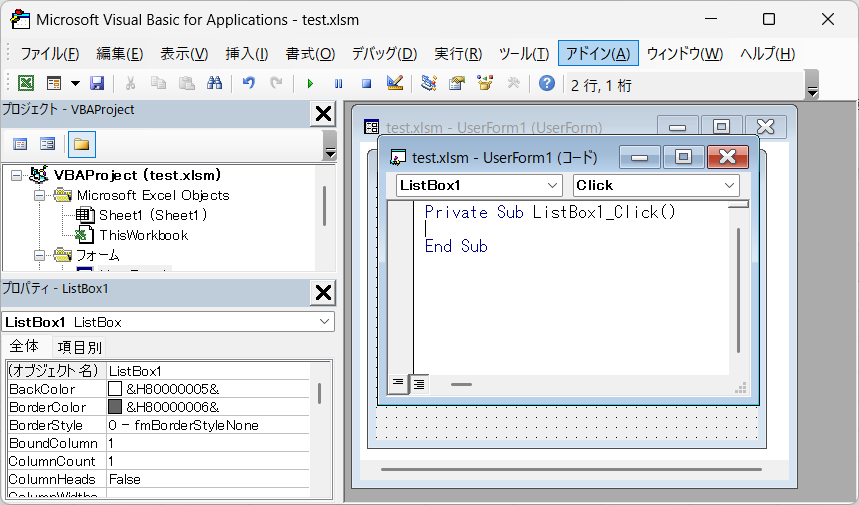Click the Cut scissors icon

[130, 83]
